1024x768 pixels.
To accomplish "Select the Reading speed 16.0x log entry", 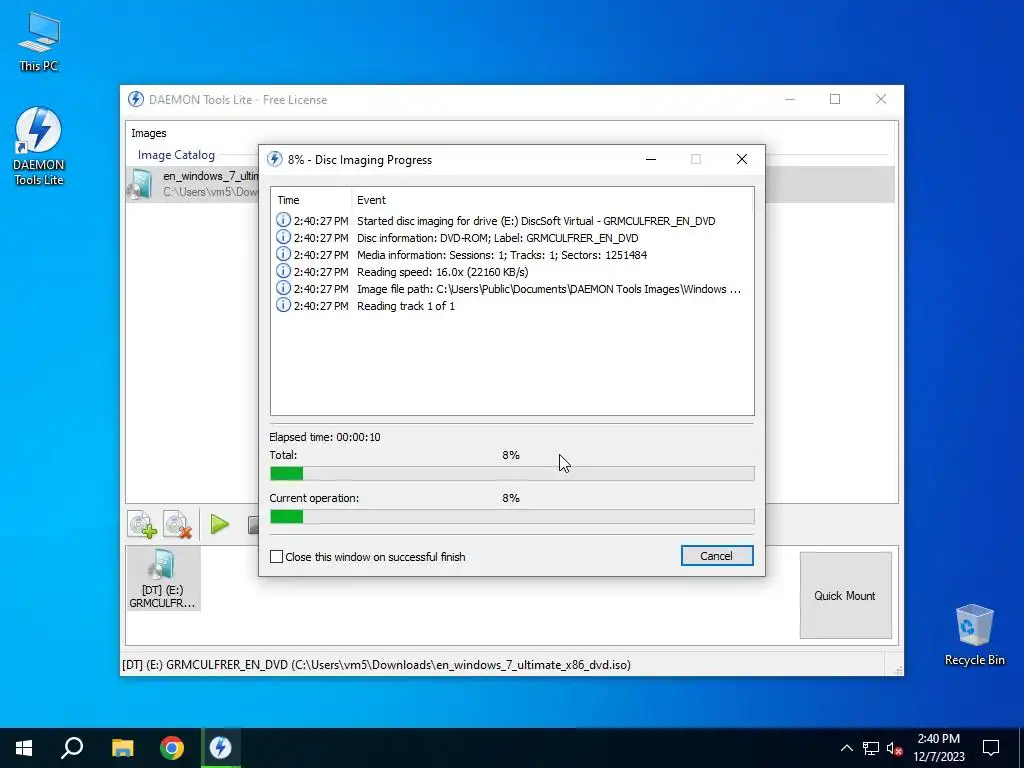I will click(x=512, y=272).
